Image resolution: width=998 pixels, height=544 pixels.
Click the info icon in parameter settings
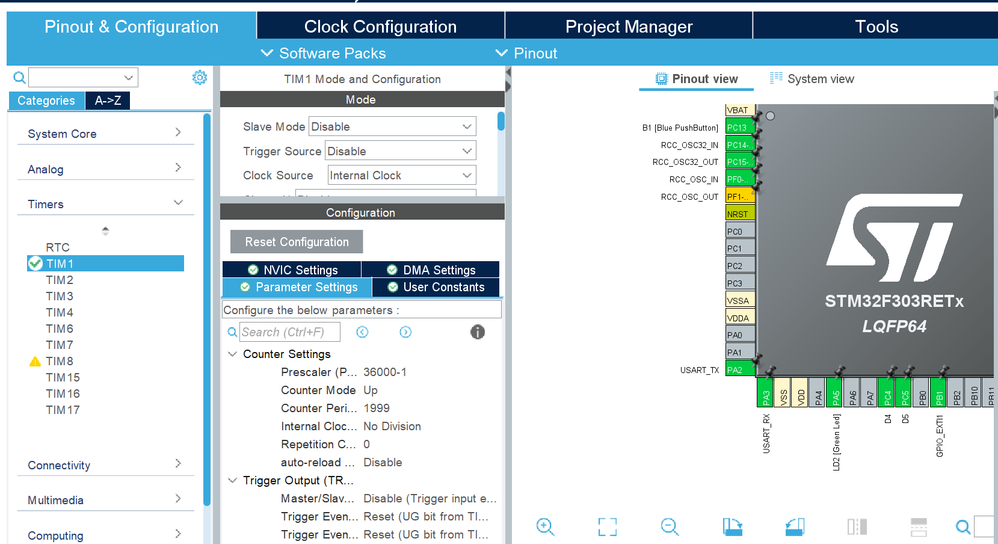[x=477, y=331]
